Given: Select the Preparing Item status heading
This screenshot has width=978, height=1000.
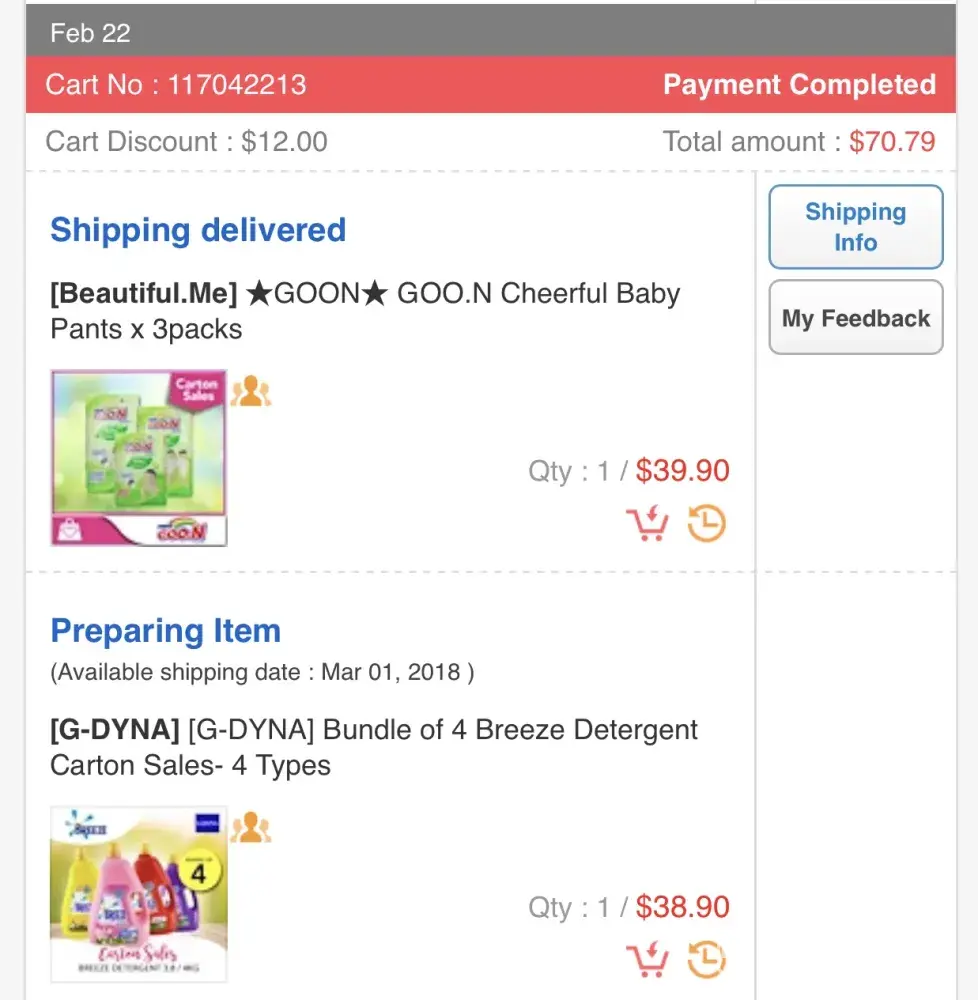Looking at the screenshot, I should click(x=166, y=631).
